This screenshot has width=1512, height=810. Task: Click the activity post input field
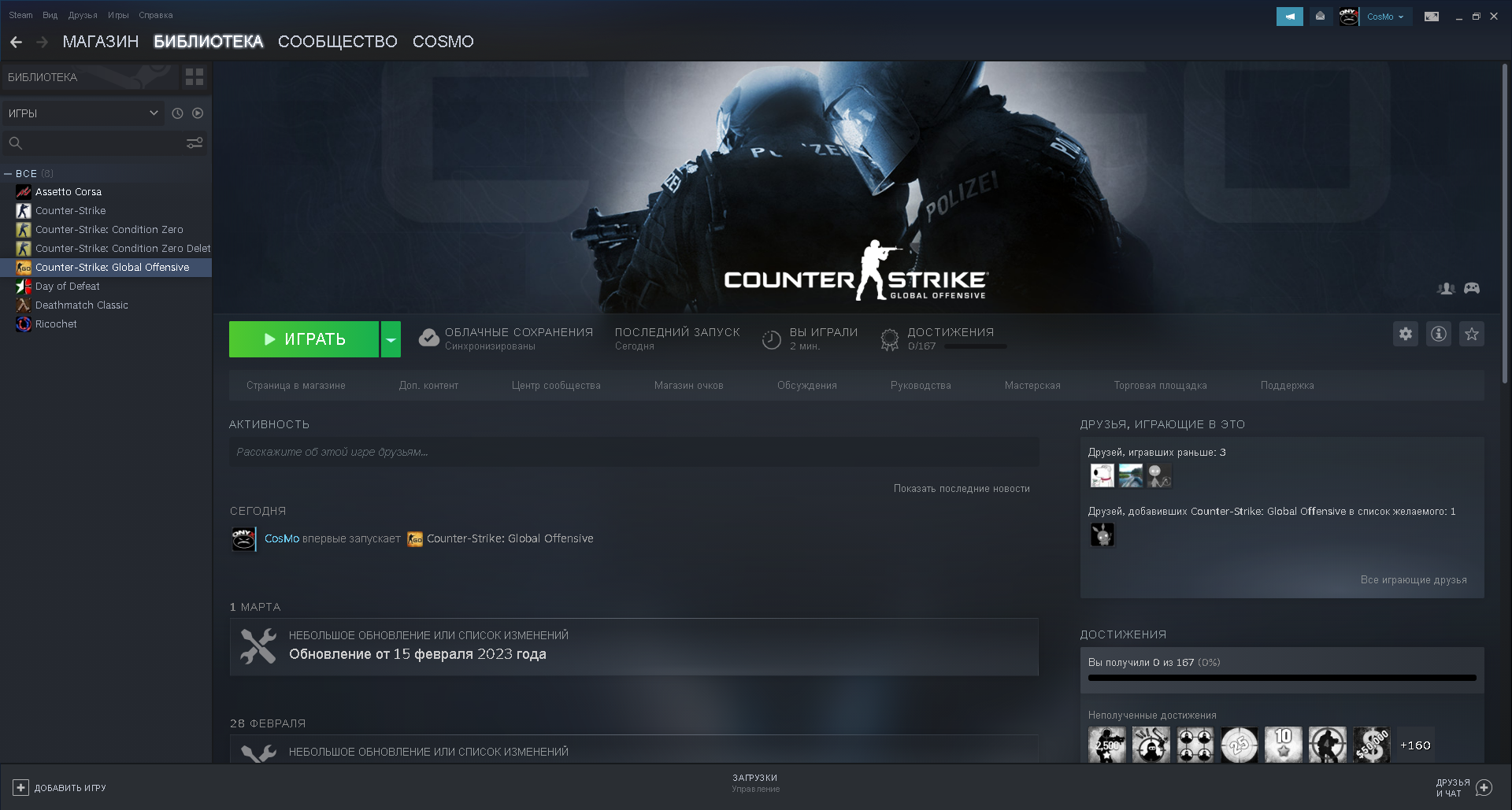point(634,452)
